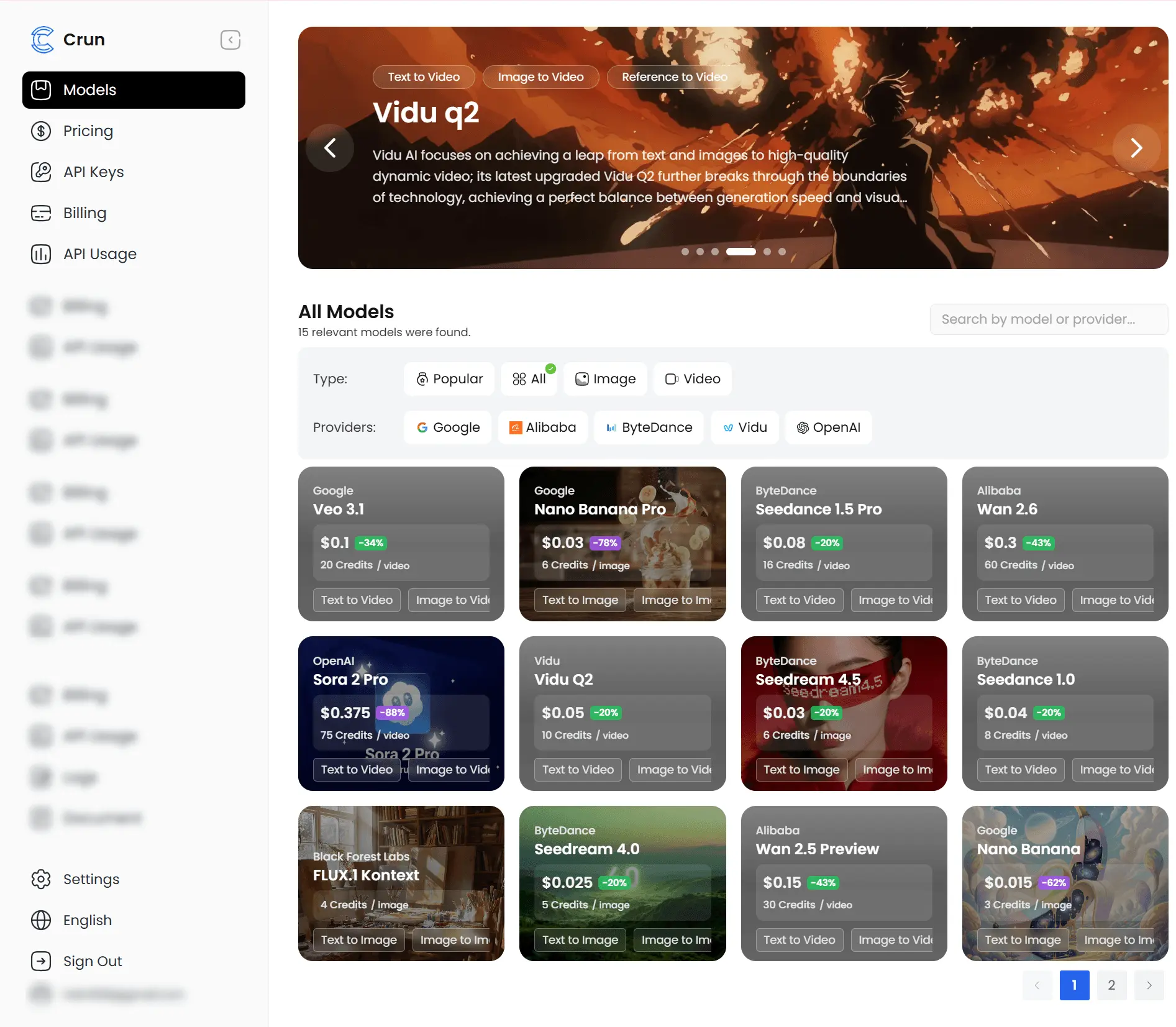Click Image to Video tag on Vidu Q2
1176x1027 pixels.
pos(670,770)
